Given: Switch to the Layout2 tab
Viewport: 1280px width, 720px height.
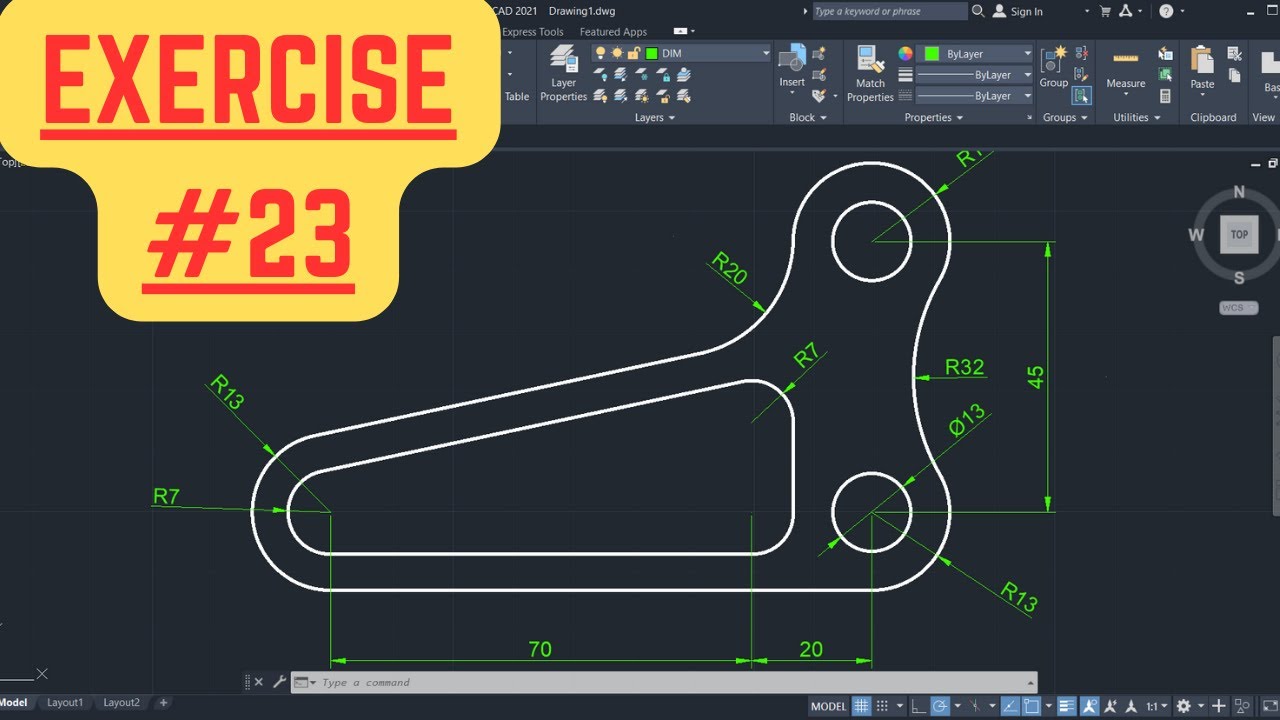Looking at the screenshot, I should point(122,703).
